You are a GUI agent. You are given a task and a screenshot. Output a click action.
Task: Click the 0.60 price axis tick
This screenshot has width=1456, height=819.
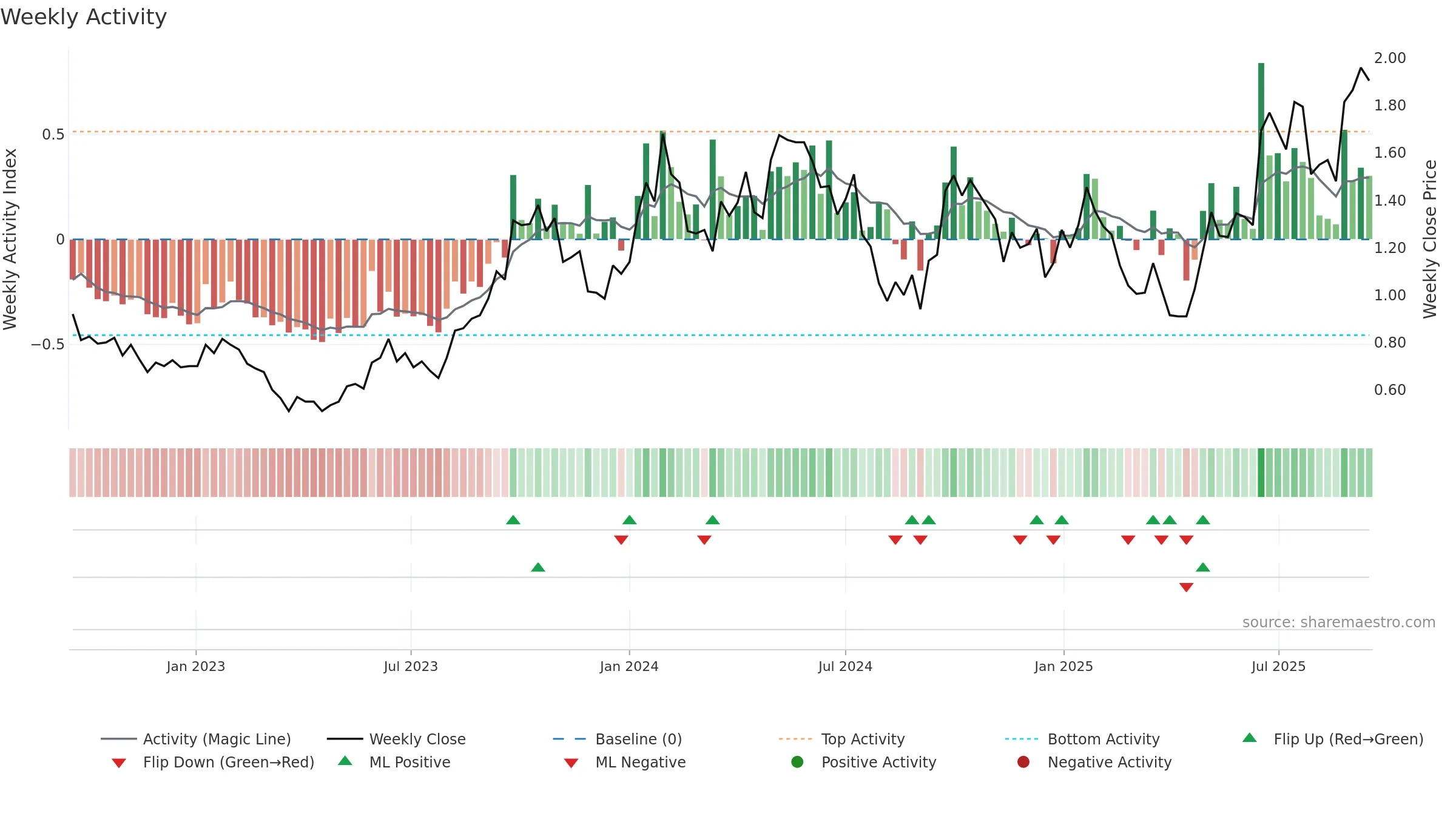(x=1390, y=390)
